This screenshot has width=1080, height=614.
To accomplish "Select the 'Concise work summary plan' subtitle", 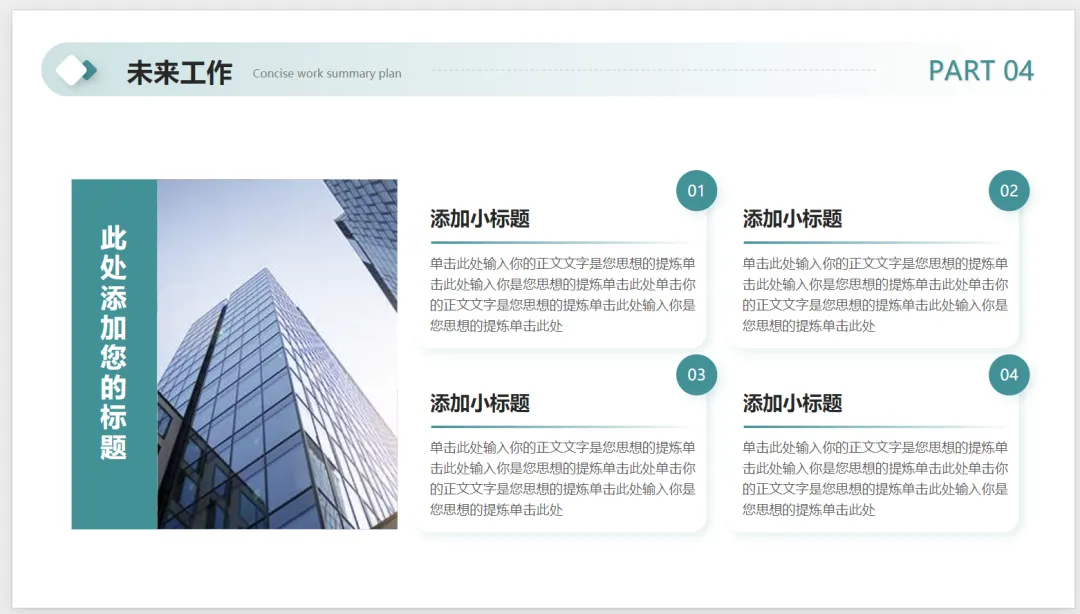I will 326,73.
